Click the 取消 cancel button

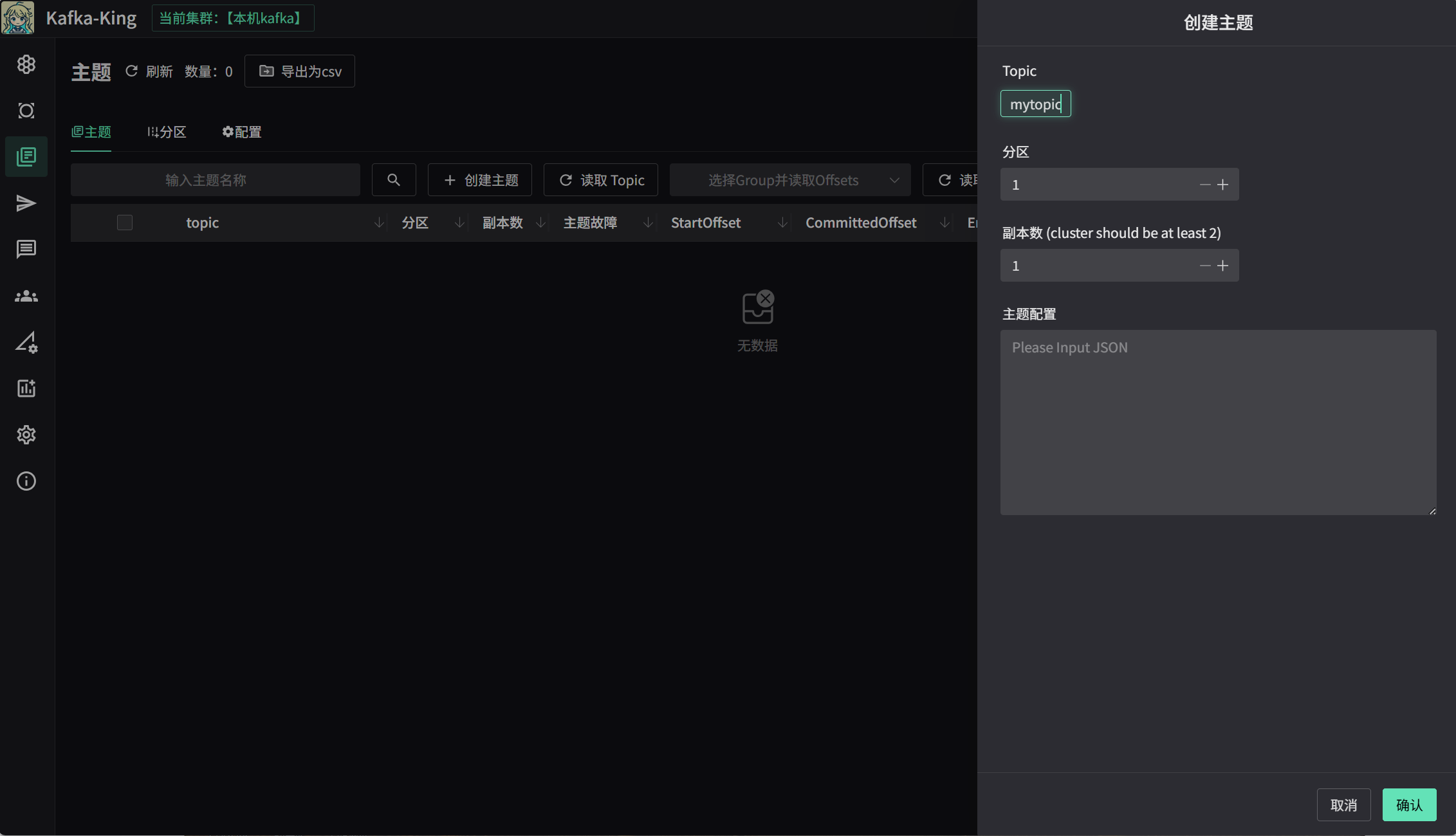[1343, 804]
